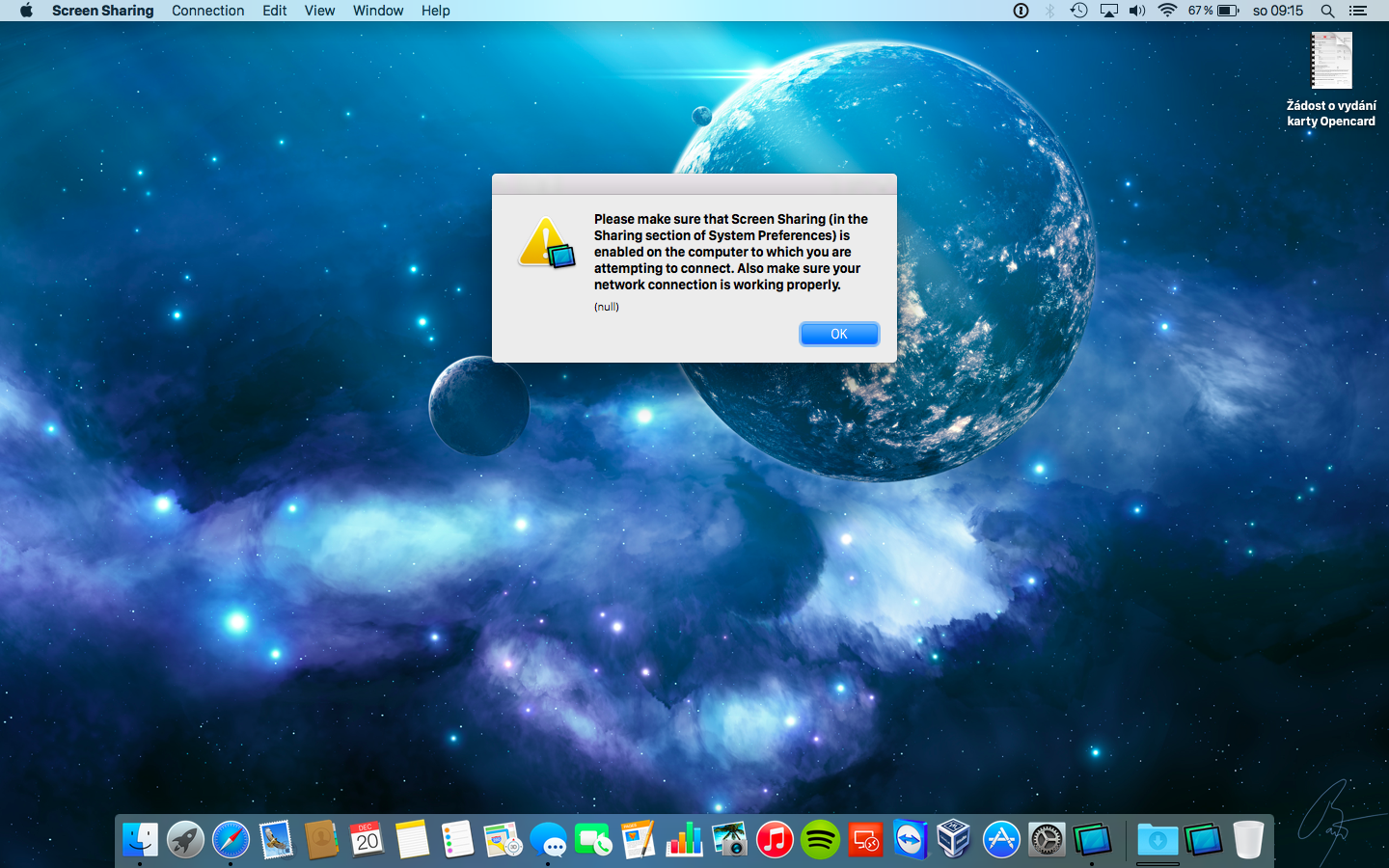The image size is (1389, 868).
Task: Open Notification Center
Action: pos(1358,11)
